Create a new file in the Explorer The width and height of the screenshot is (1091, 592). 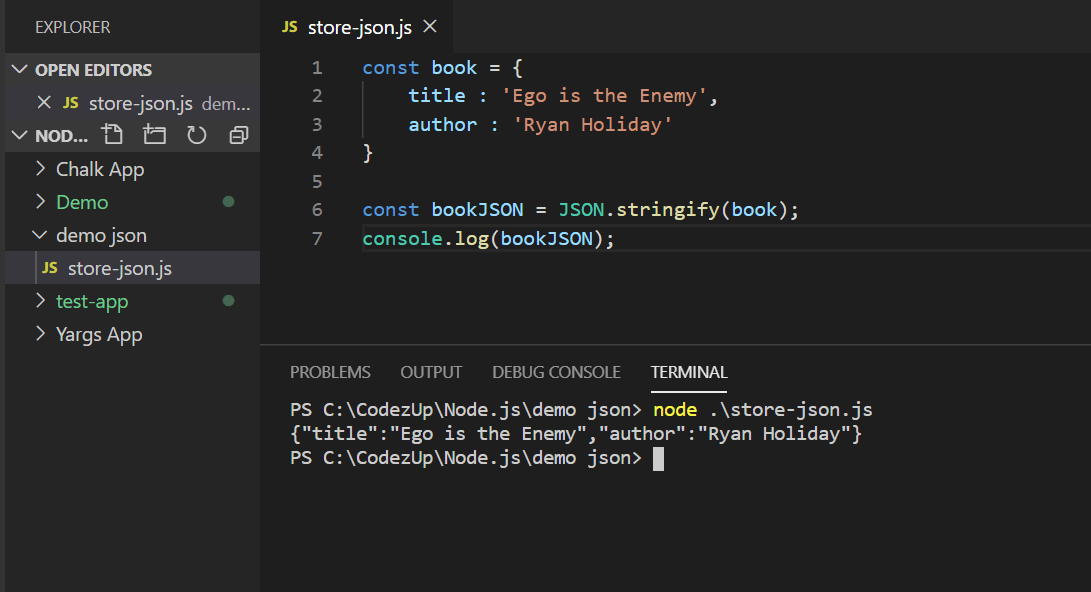click(x=112, y=134)
